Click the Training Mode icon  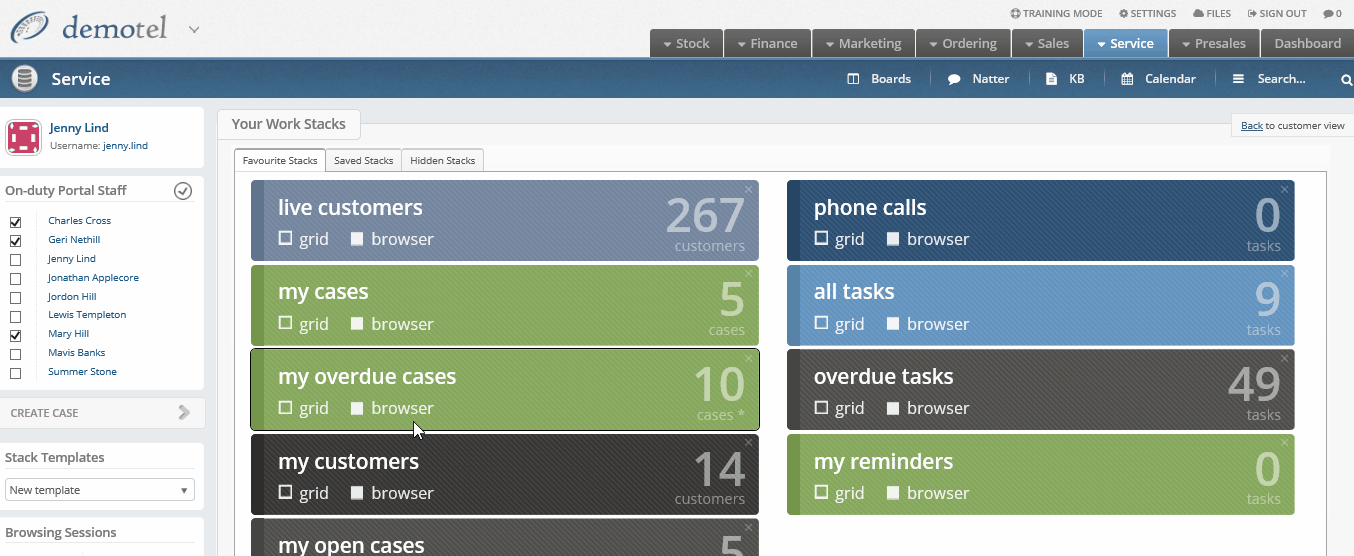(x=1015, y=14)
